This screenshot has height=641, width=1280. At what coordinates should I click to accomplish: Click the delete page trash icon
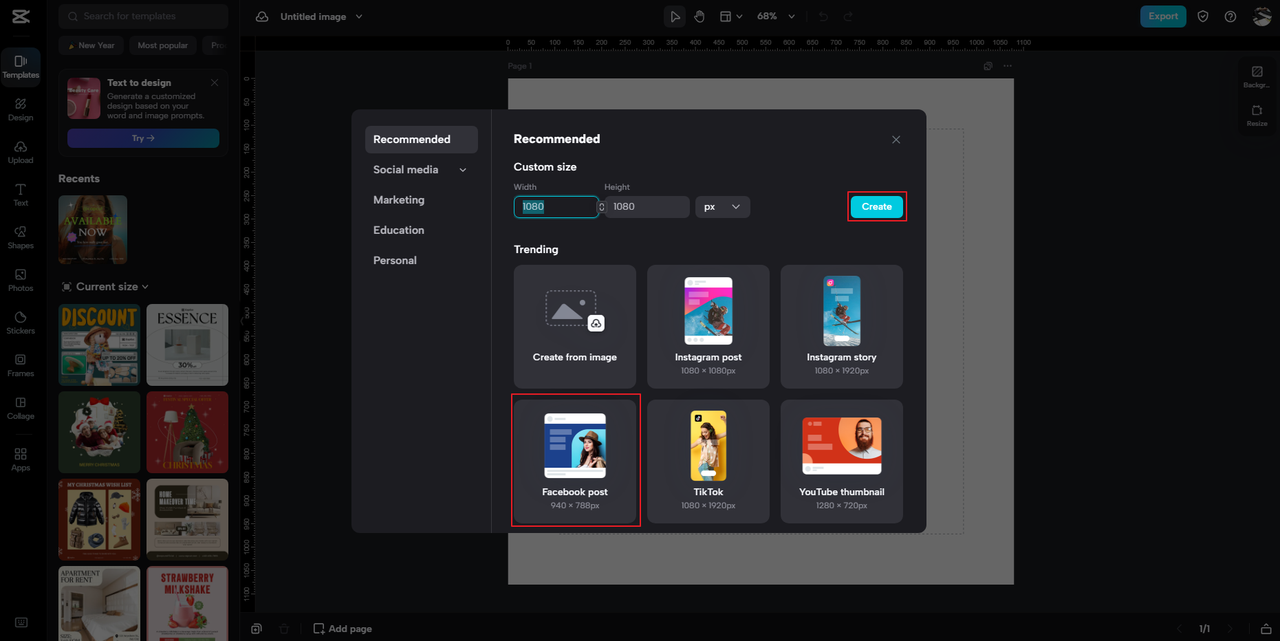[x=284, y=628]
